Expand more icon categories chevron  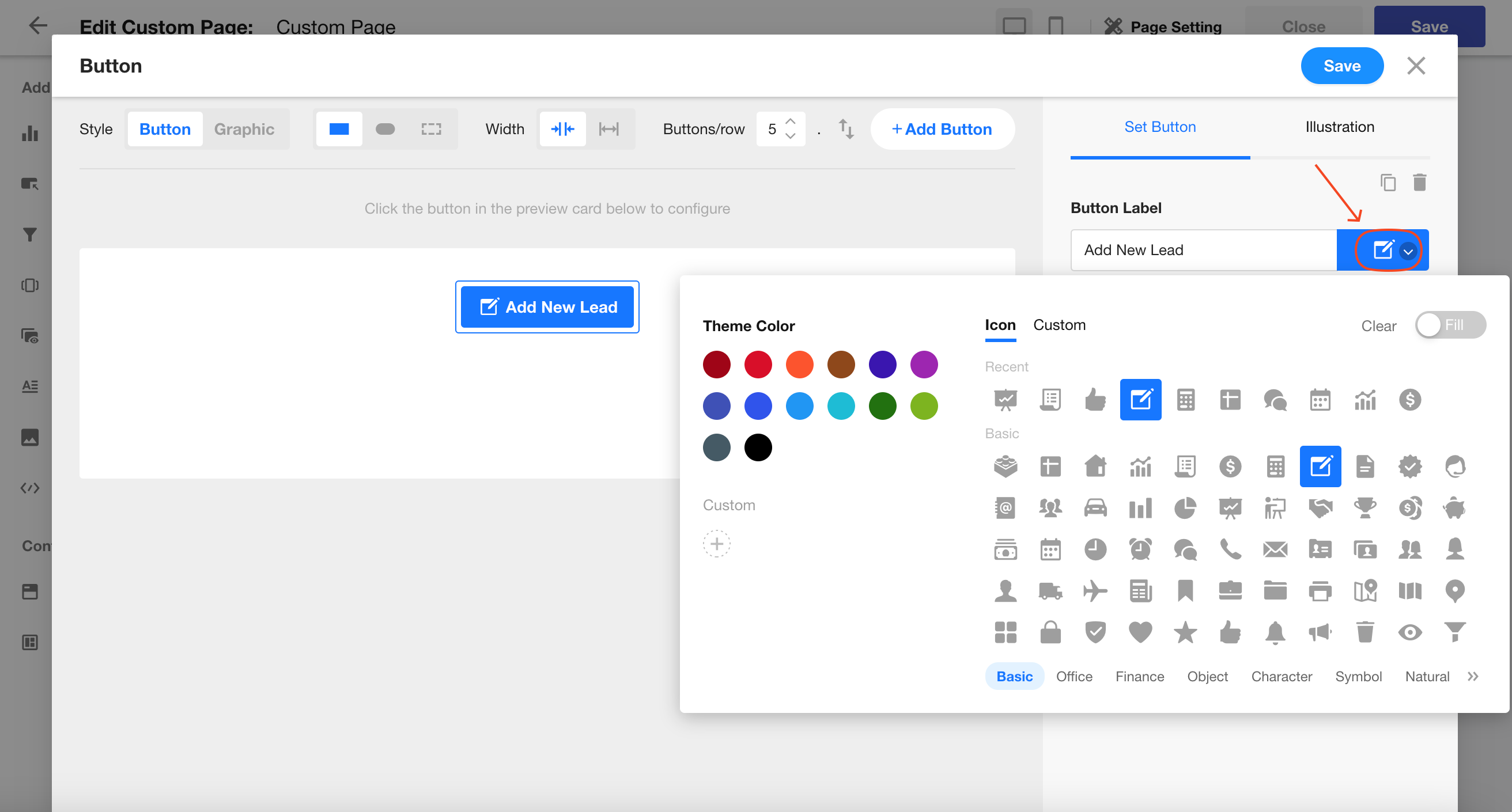(x=1473, y=677)
